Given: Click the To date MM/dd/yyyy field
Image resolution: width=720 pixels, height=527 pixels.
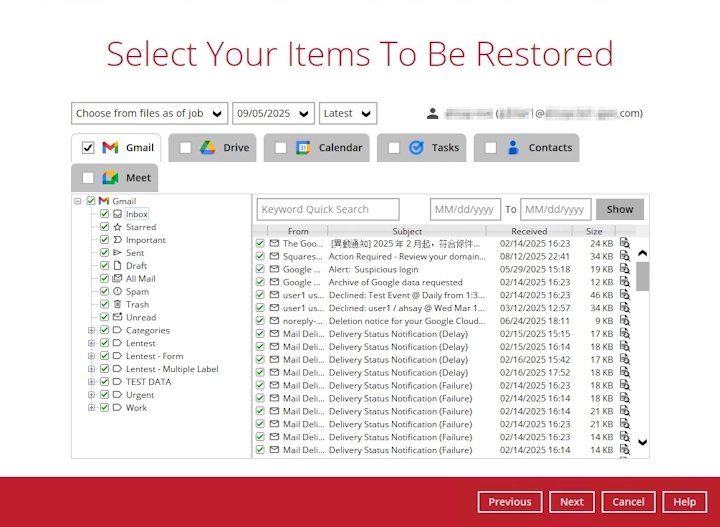Looking at the screenshot, I should (x=556, y=209).
